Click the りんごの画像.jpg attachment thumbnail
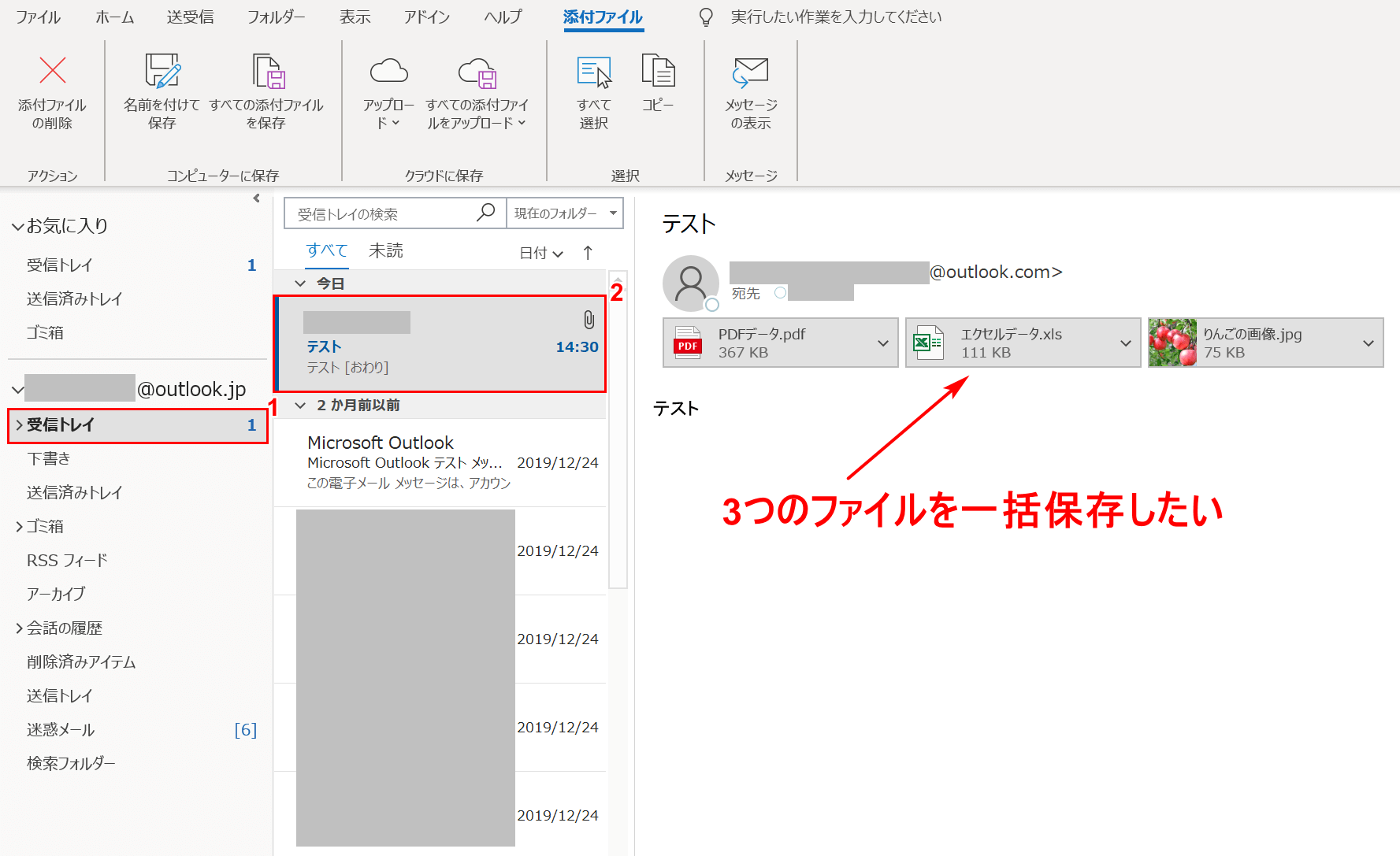Screen dimensions: 1400x856 [1172, 343]
